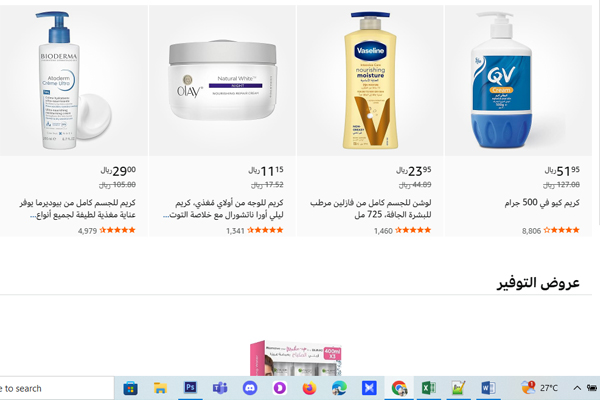Switch to Excel in the taskbar

coord(429,388)
